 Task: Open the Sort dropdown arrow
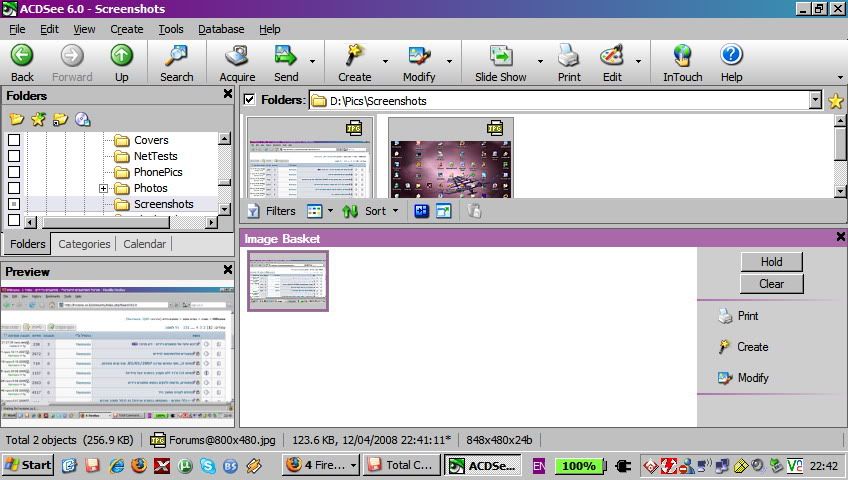pyautogui.click(x=395, y=211)
